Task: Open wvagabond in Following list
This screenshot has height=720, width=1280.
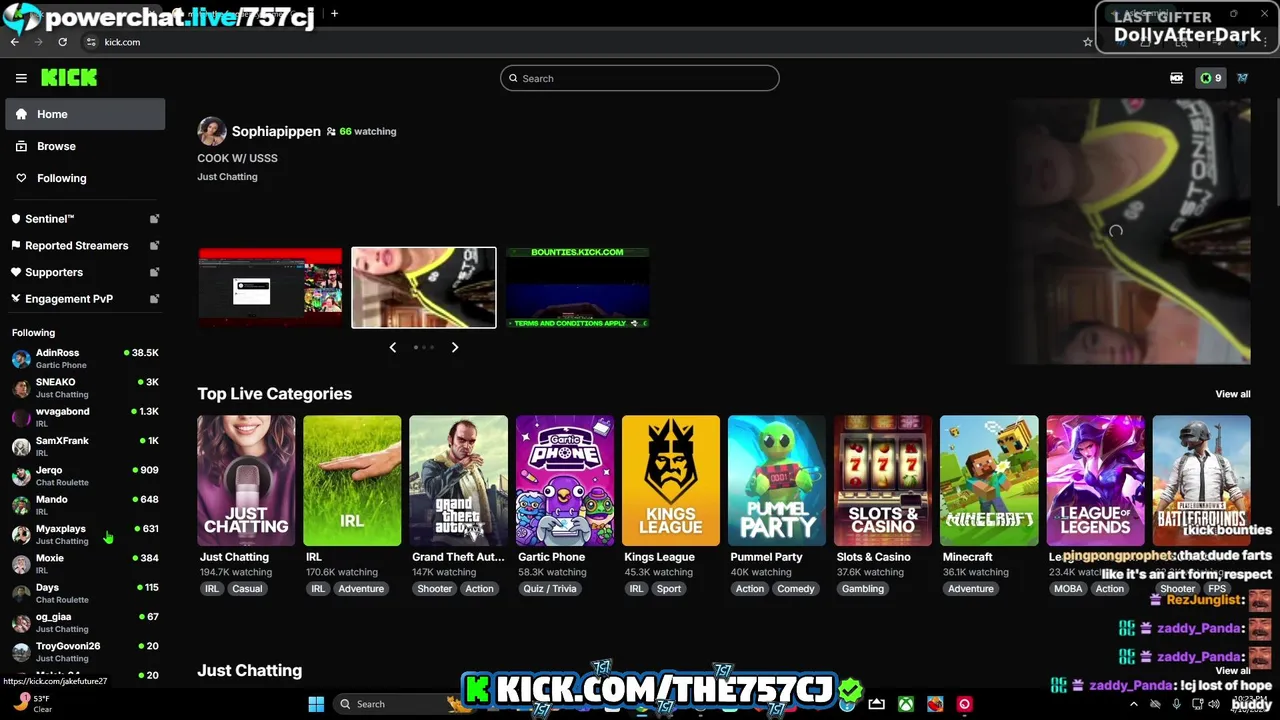Action: point(85,417)
